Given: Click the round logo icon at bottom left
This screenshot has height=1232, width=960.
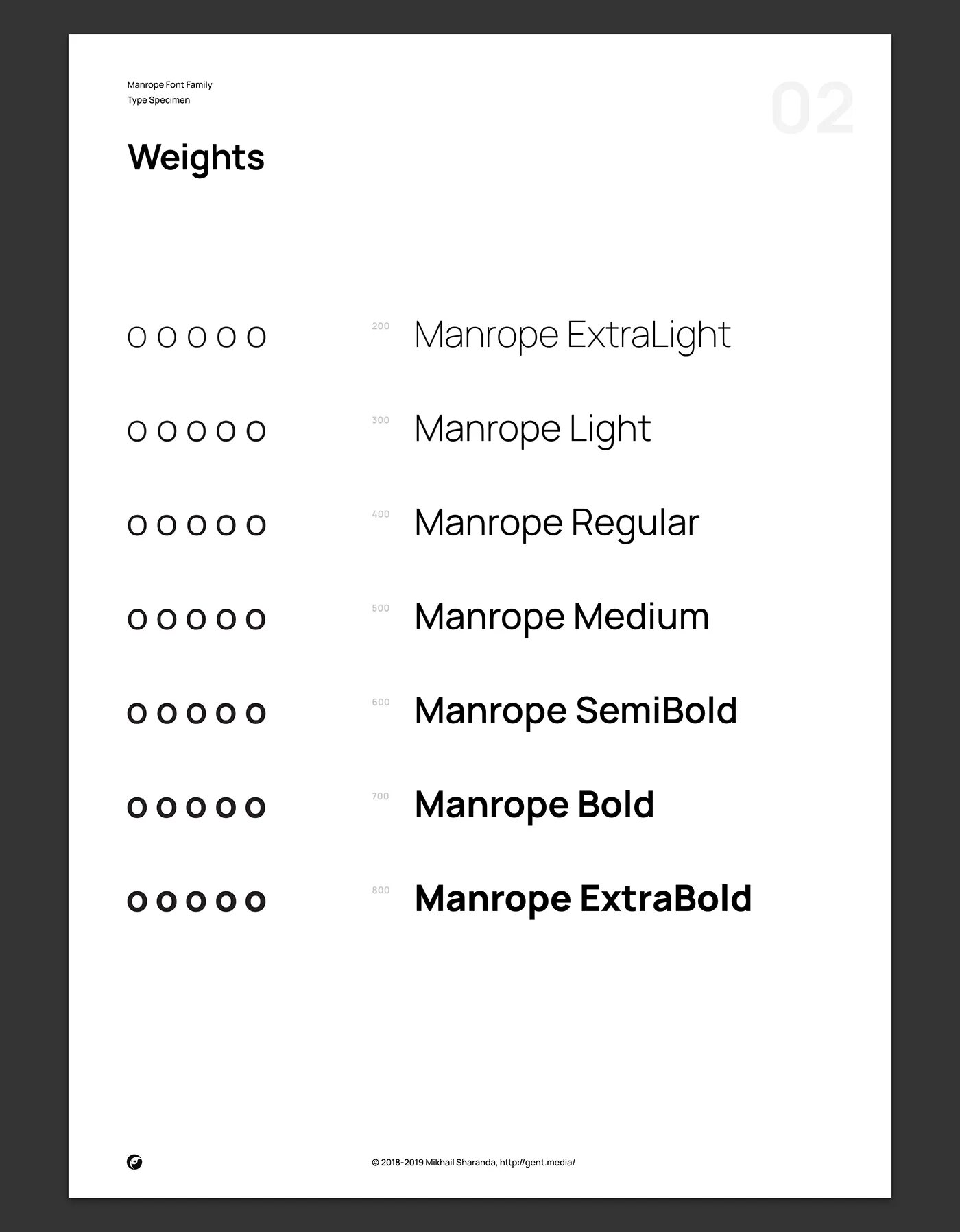Looking at the screenshot, I should point(135,1162).
